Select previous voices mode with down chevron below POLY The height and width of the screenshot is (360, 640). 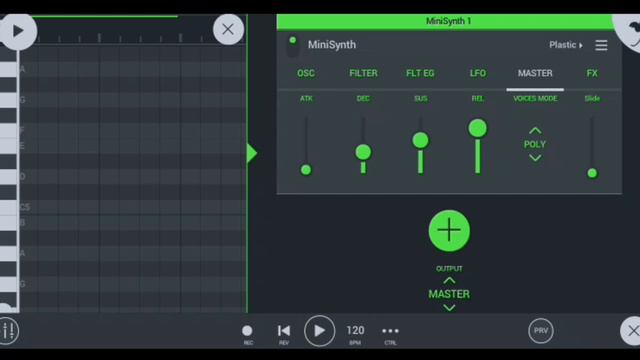click(535, 158)
